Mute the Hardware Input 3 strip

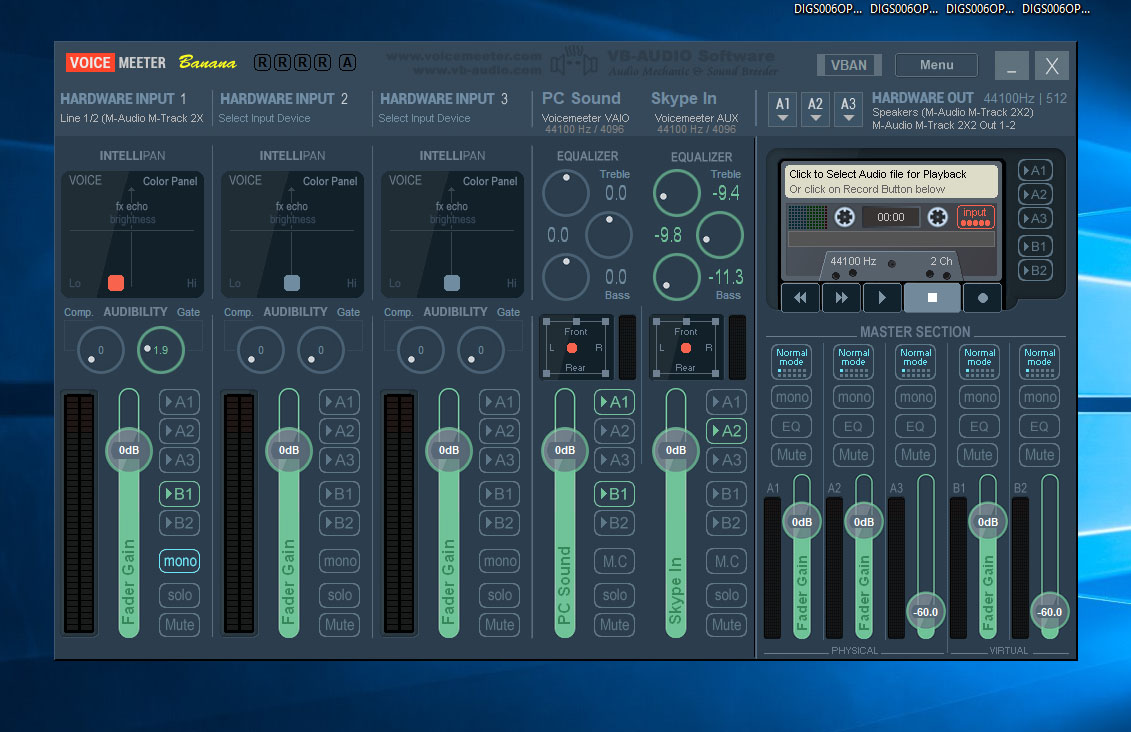499,625
